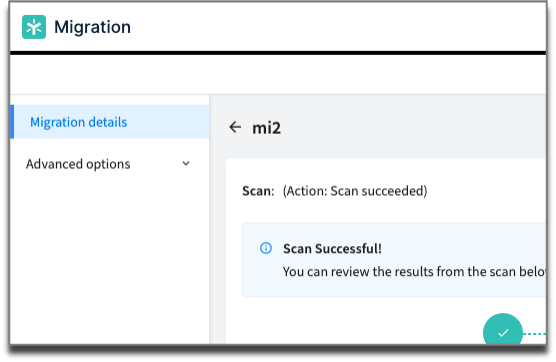Click the teal checkmark step circle
Image resolution: width=556 pixels, height=362 pixels.
point(502,329)
